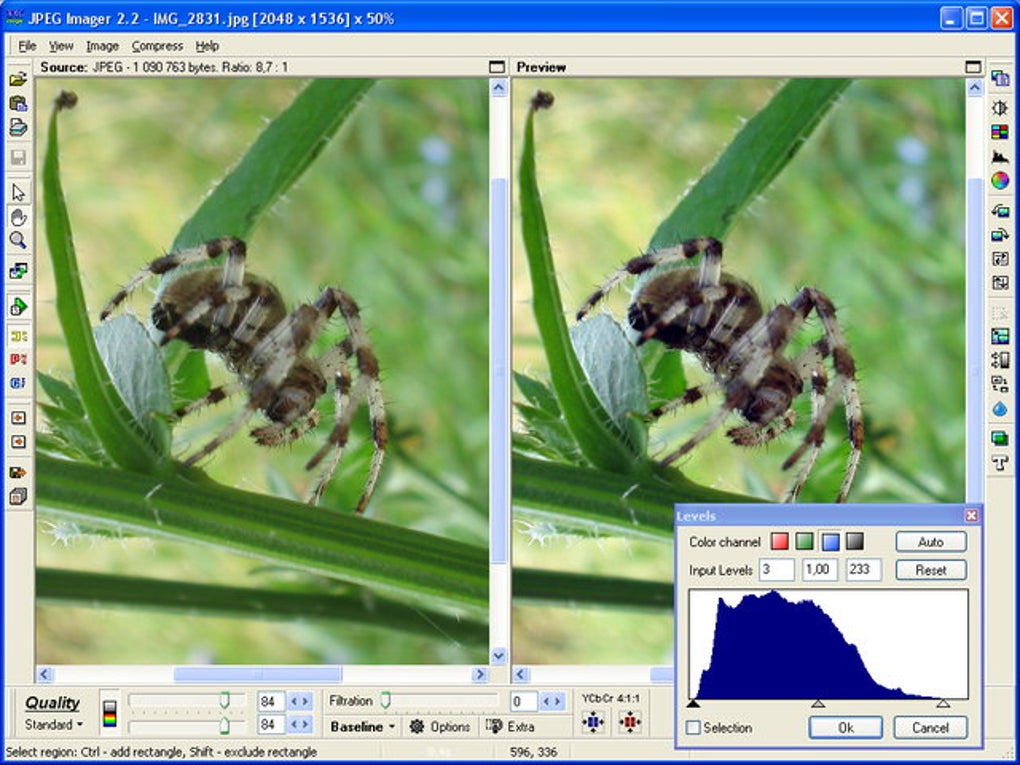Viewport: 1020px width, 765px height.
Task: Click the Auto levels button
Action: point(931,542)
